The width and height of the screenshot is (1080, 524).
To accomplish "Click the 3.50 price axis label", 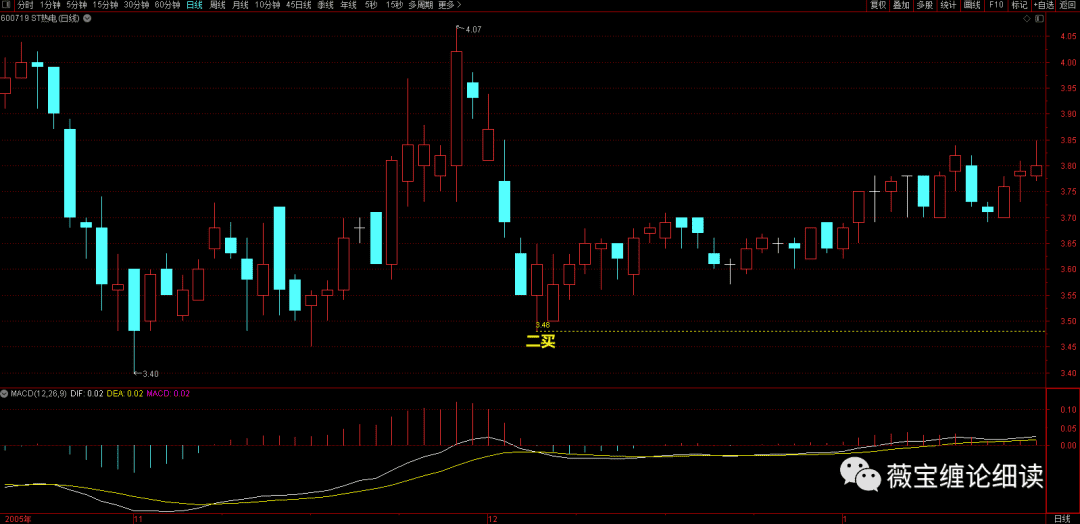I will tap(1070, 322).
